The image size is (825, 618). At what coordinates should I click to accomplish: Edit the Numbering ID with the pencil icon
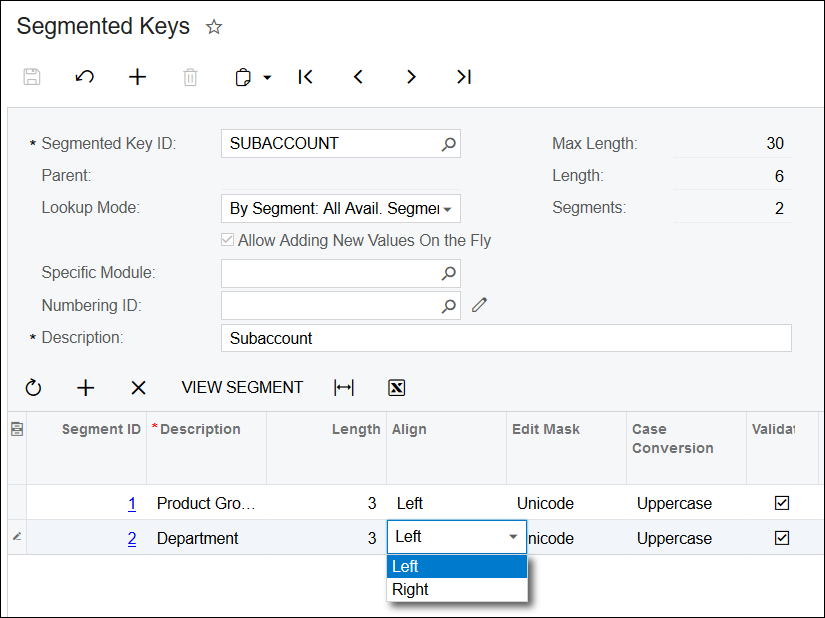[478, 305]
